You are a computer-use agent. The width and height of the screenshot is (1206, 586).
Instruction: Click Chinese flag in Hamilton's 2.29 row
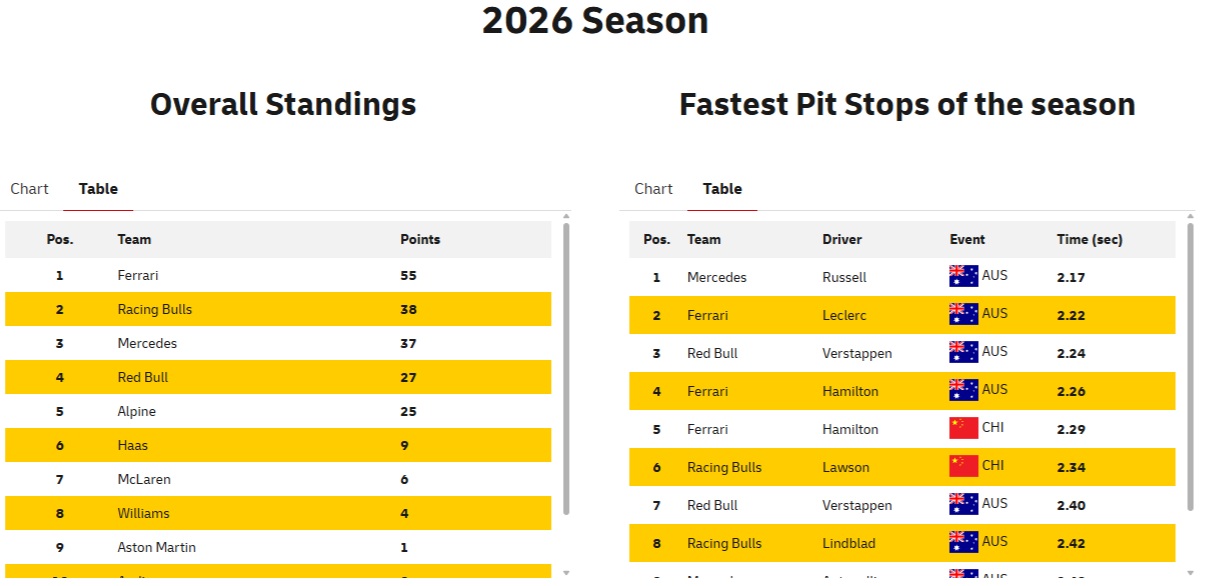click(963, 428)
